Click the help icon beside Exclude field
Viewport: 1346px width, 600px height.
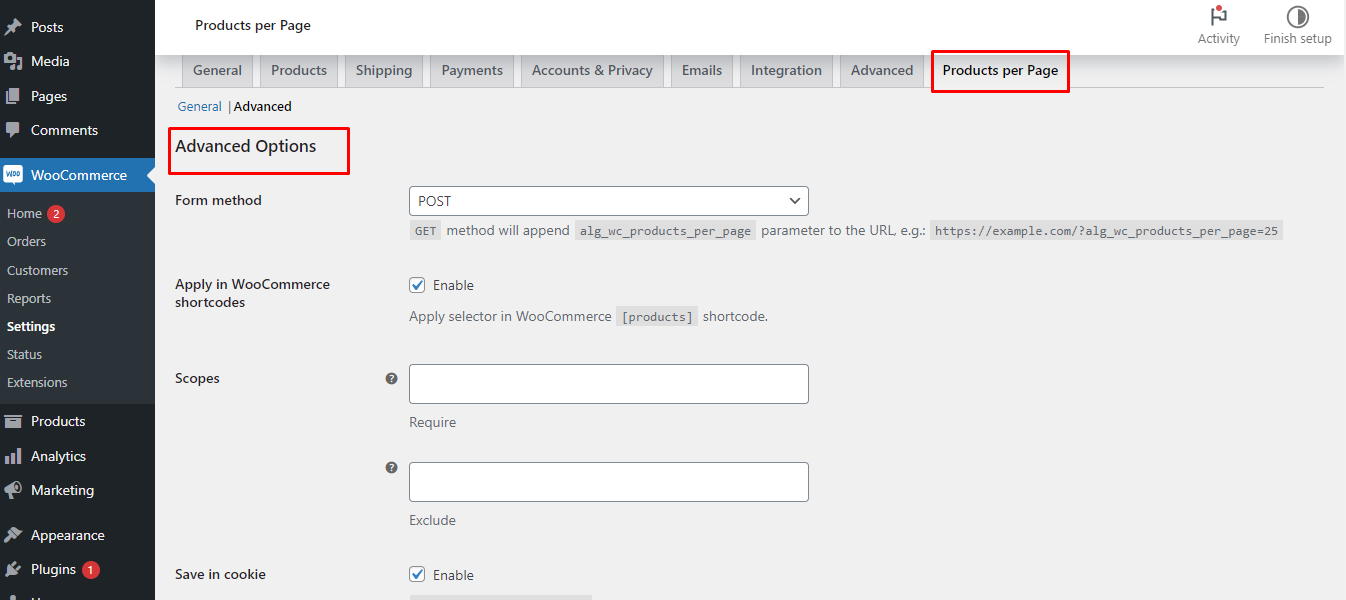click(391, 467)
